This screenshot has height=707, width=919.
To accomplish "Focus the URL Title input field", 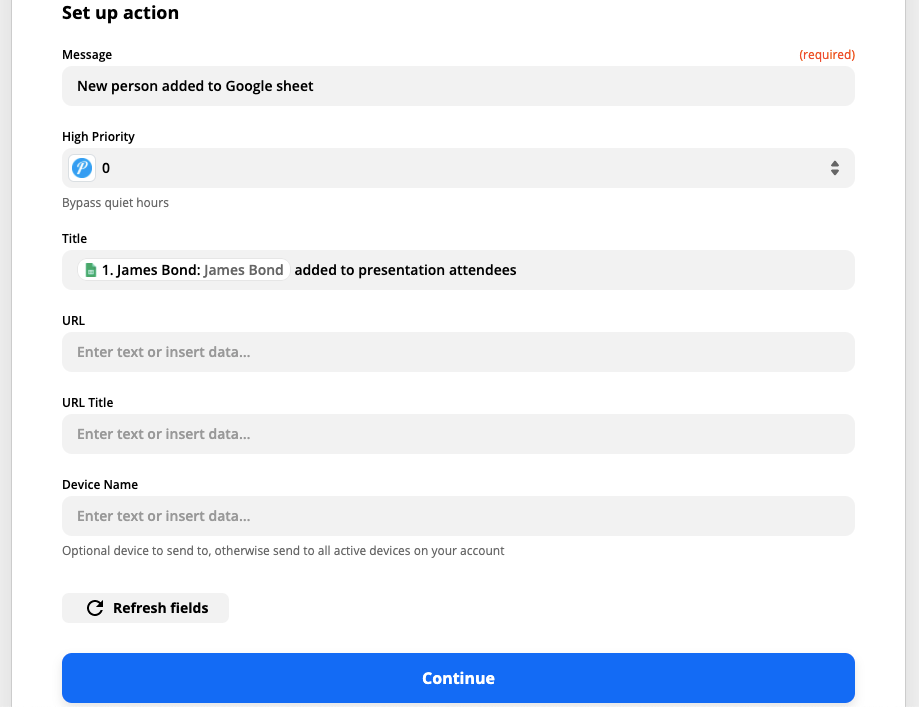I will pyautogui.click(x=458, y=434).
